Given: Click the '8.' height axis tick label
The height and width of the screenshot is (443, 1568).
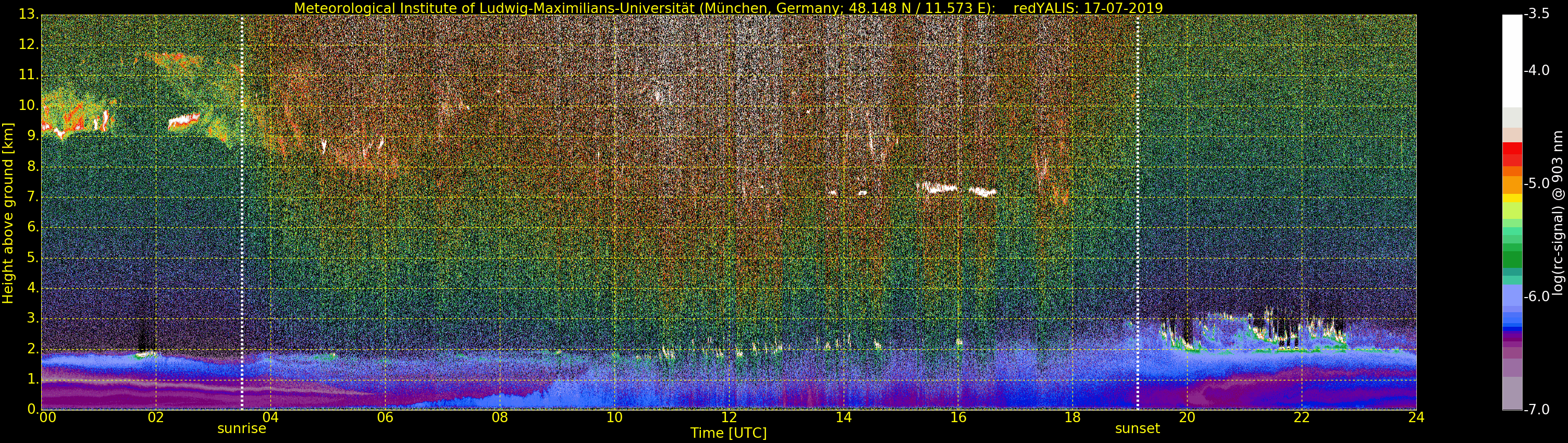Looking at the screenshot, I should tap(32, 166).
